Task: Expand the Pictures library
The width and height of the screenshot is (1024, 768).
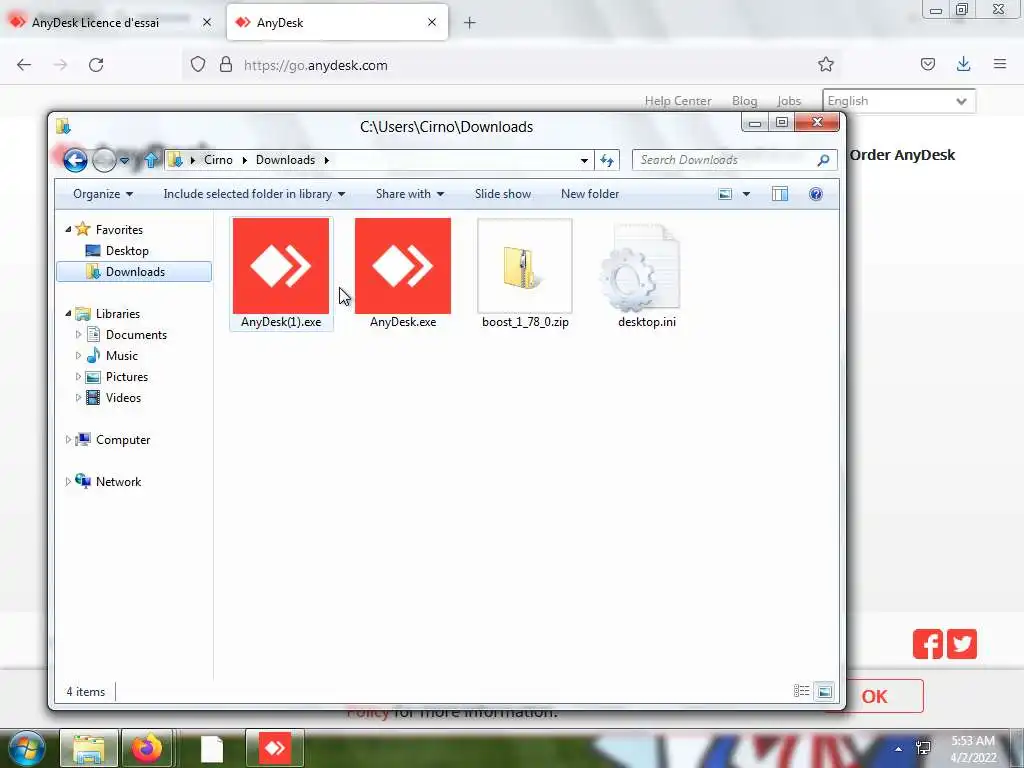Action: point(78,377)
